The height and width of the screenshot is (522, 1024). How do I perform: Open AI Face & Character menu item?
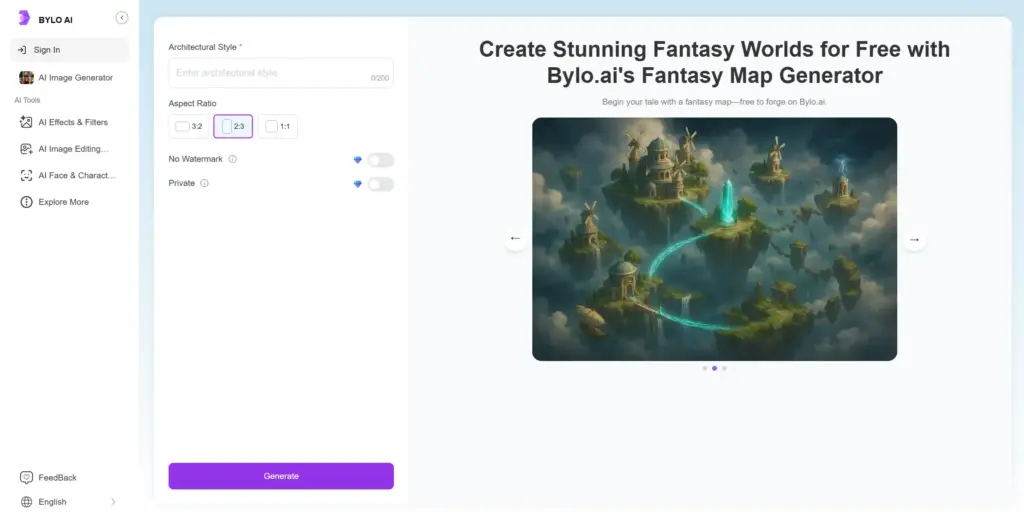[x=69, y=176]
